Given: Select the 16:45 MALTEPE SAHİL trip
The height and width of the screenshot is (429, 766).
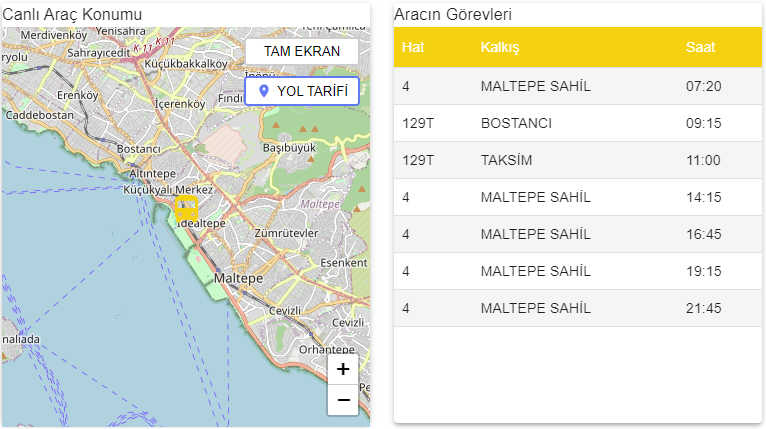Looking at the screenshot, I should point(577,234).
